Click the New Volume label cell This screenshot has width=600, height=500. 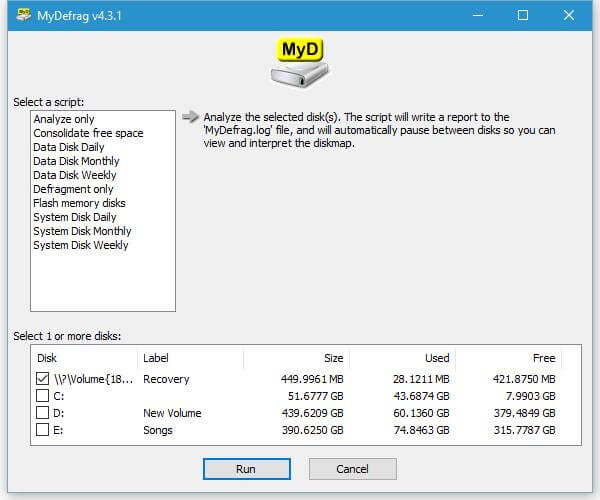pos(172,413)
